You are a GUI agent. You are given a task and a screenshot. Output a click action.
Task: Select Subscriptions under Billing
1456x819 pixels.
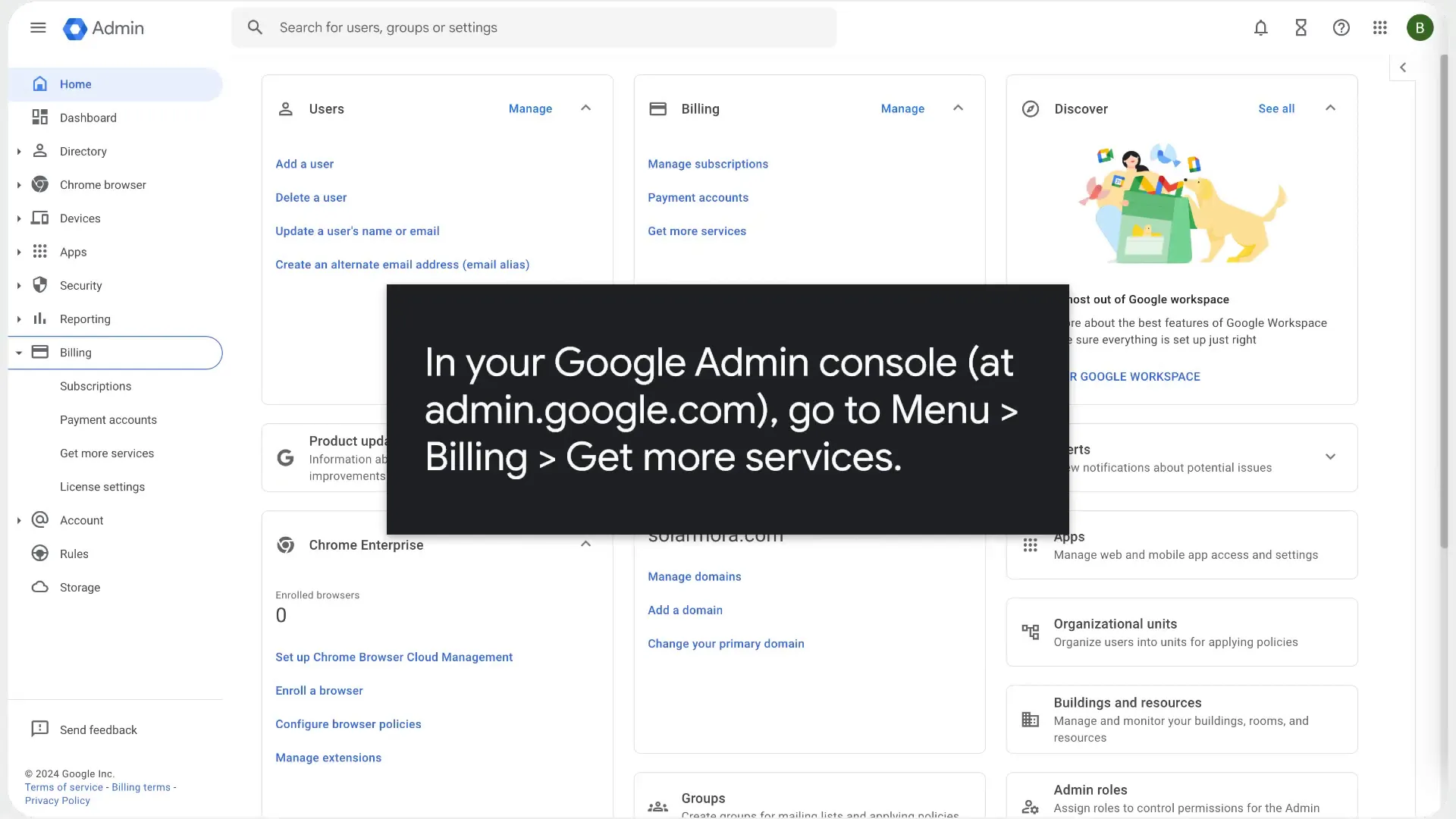[x=96, y=386]
